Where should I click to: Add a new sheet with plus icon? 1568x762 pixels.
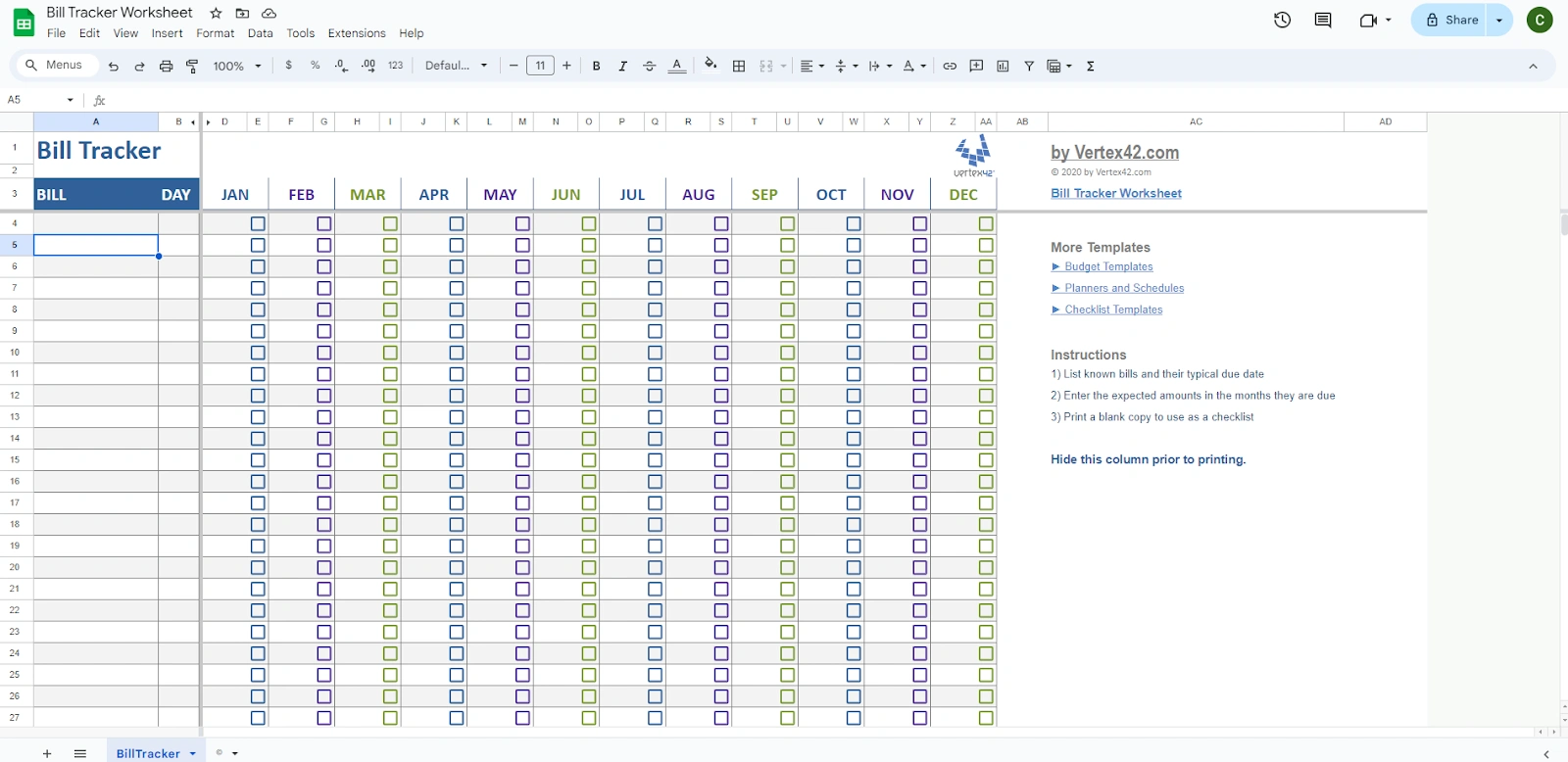point(46,753)
